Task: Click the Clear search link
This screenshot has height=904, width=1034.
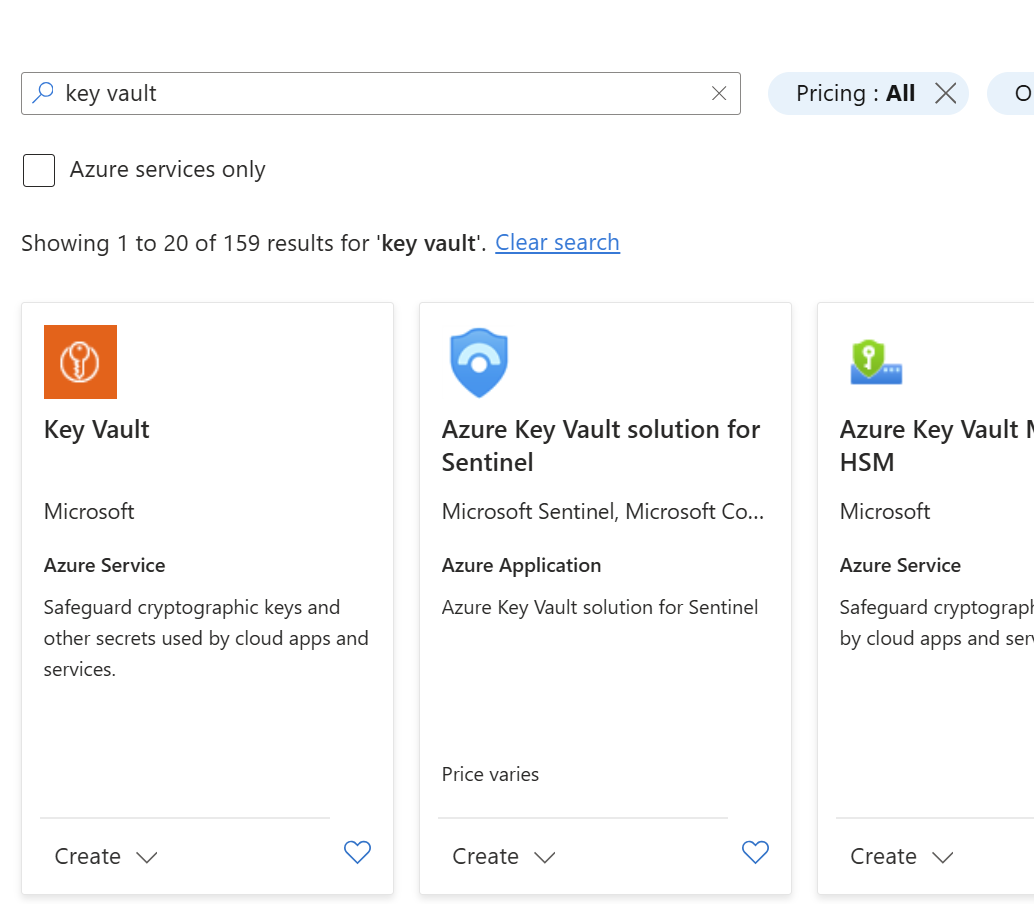Action: point(557,243)
